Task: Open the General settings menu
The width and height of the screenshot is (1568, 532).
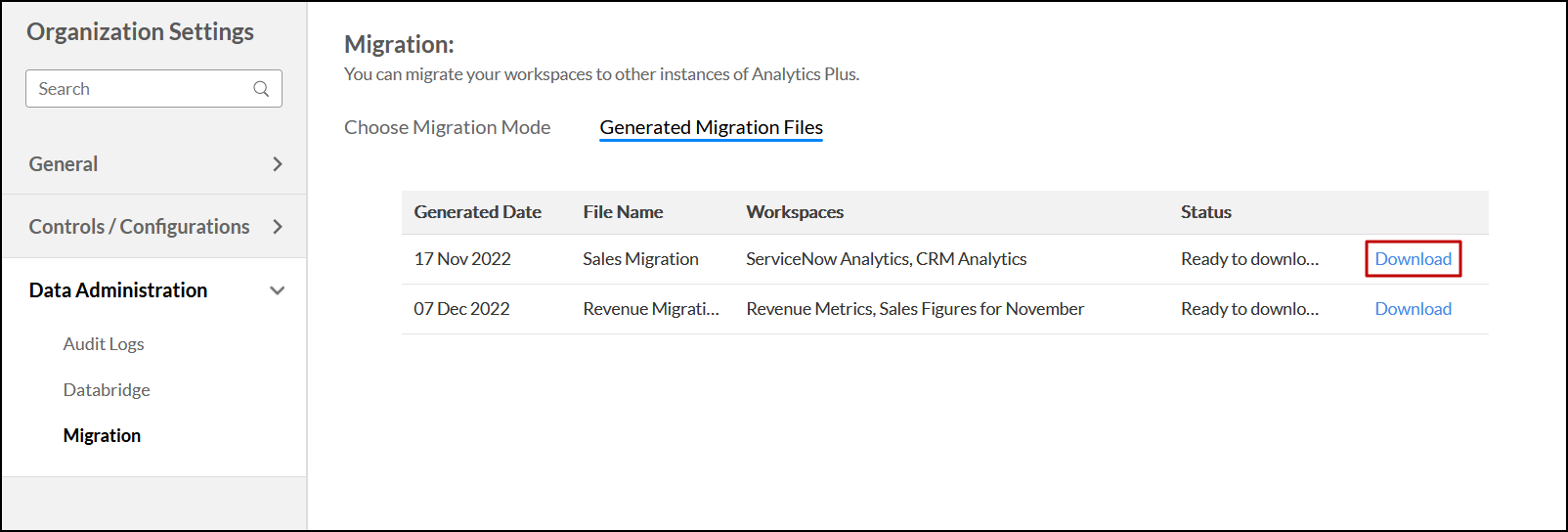Action: [64, 164]
